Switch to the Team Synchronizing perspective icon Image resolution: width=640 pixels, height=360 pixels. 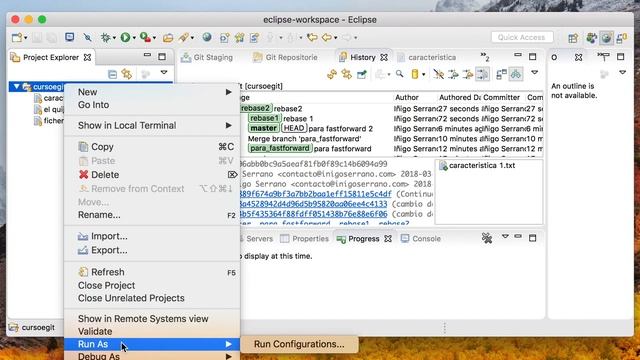(622, 38)
